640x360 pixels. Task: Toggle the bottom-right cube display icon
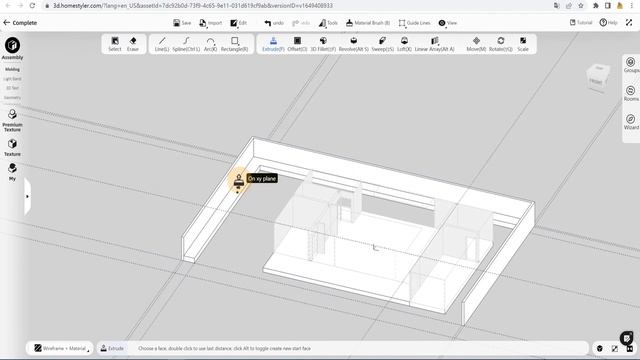pos(600,348)
